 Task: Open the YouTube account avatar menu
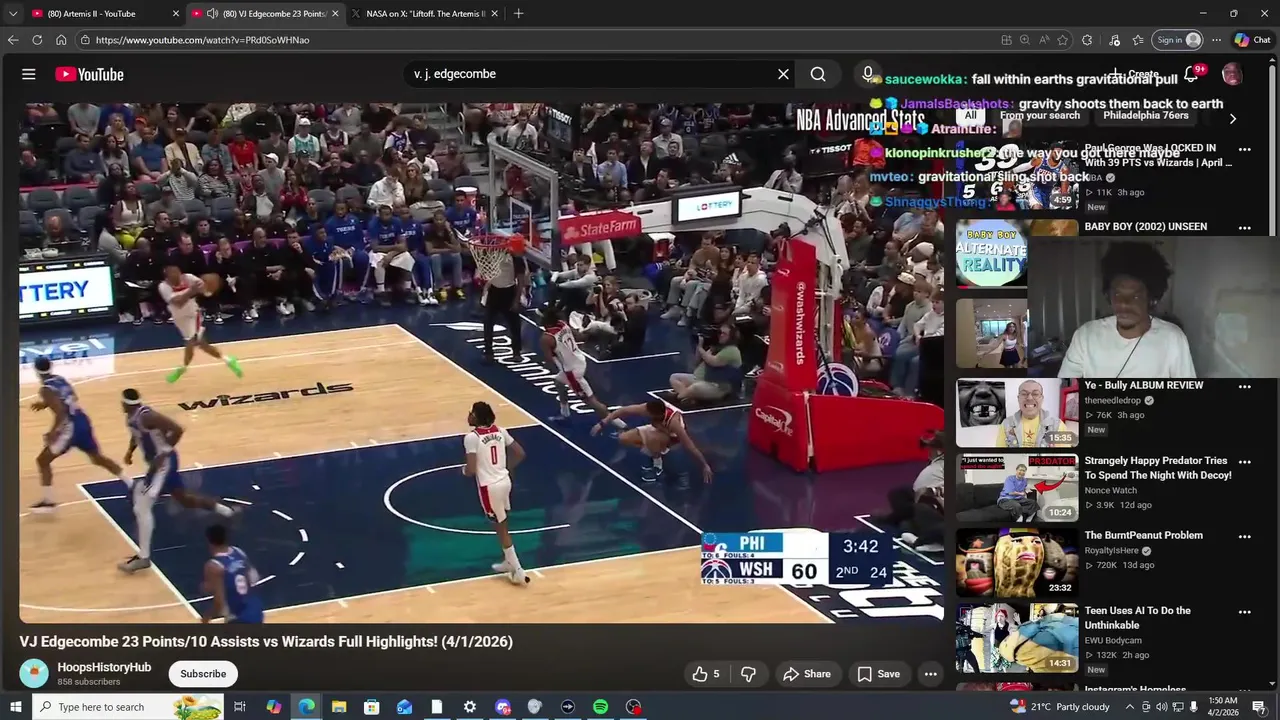(1232, 74)
